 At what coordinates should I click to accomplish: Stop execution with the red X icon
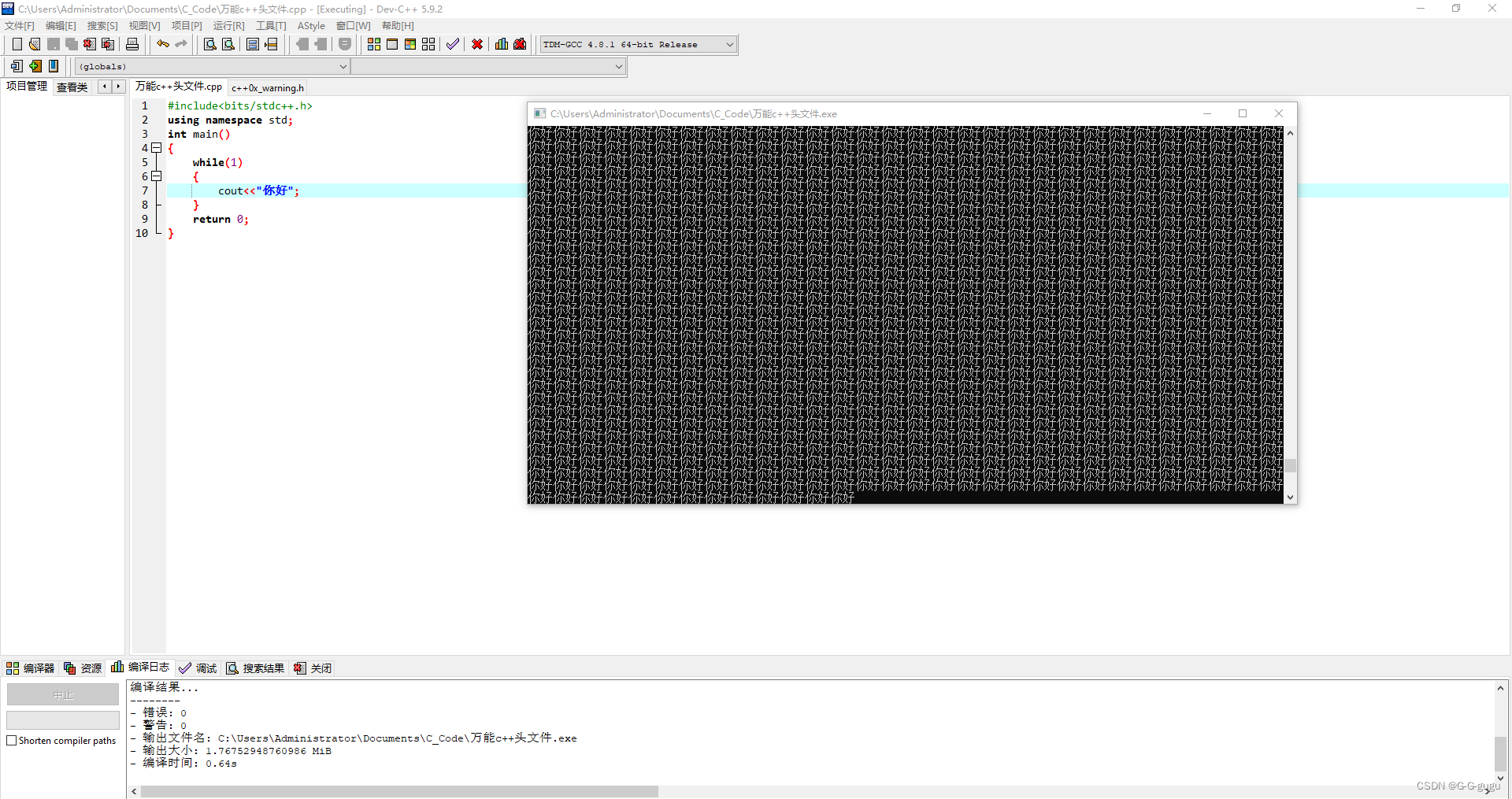click(477, 44)
